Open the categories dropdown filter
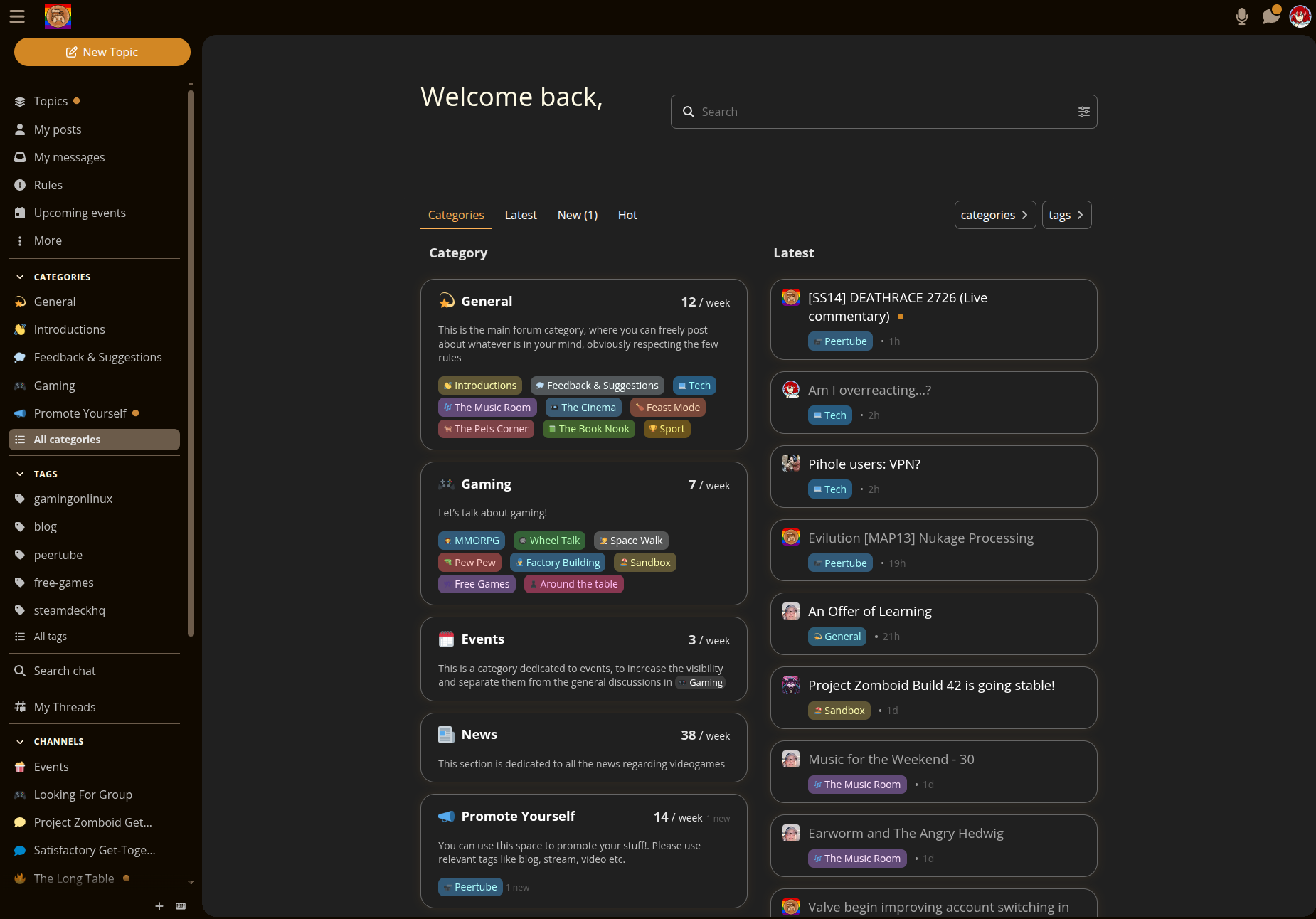 pyautogui.click(x=995, y=215)
